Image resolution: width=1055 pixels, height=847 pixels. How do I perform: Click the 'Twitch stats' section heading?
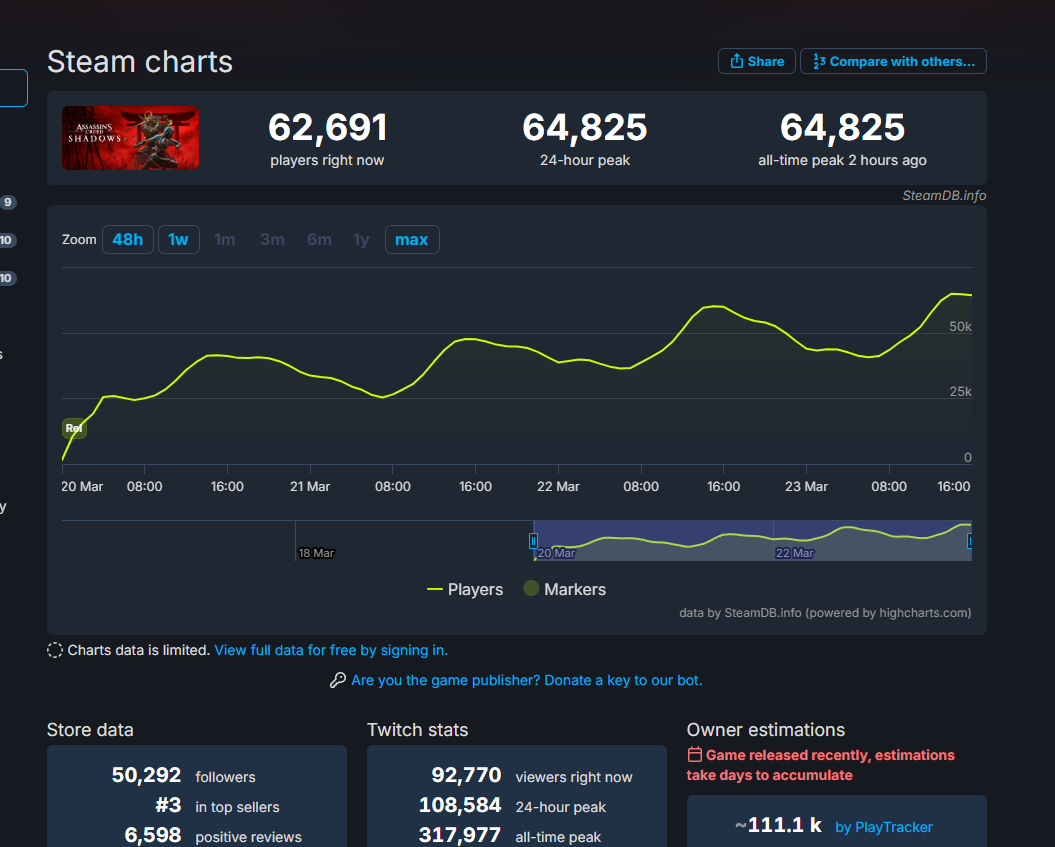point(418,730)
